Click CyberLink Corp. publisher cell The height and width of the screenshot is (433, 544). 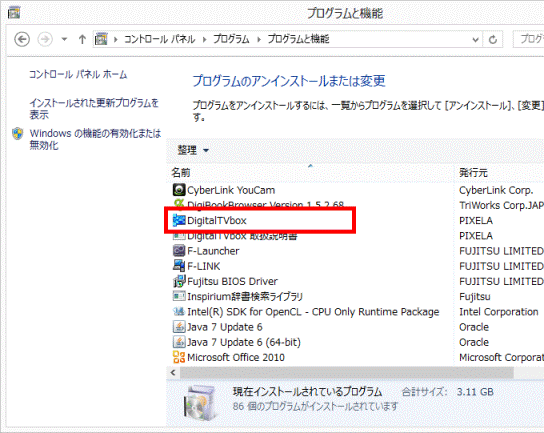(496, 190)
